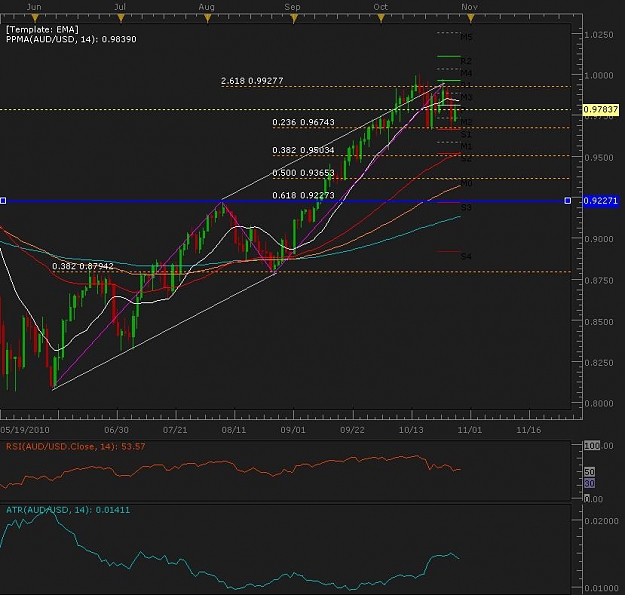Select the 2.618 0.99277 Fibonacci label
The width and height of the screenshot is (625, 595).
coord(252,81)
